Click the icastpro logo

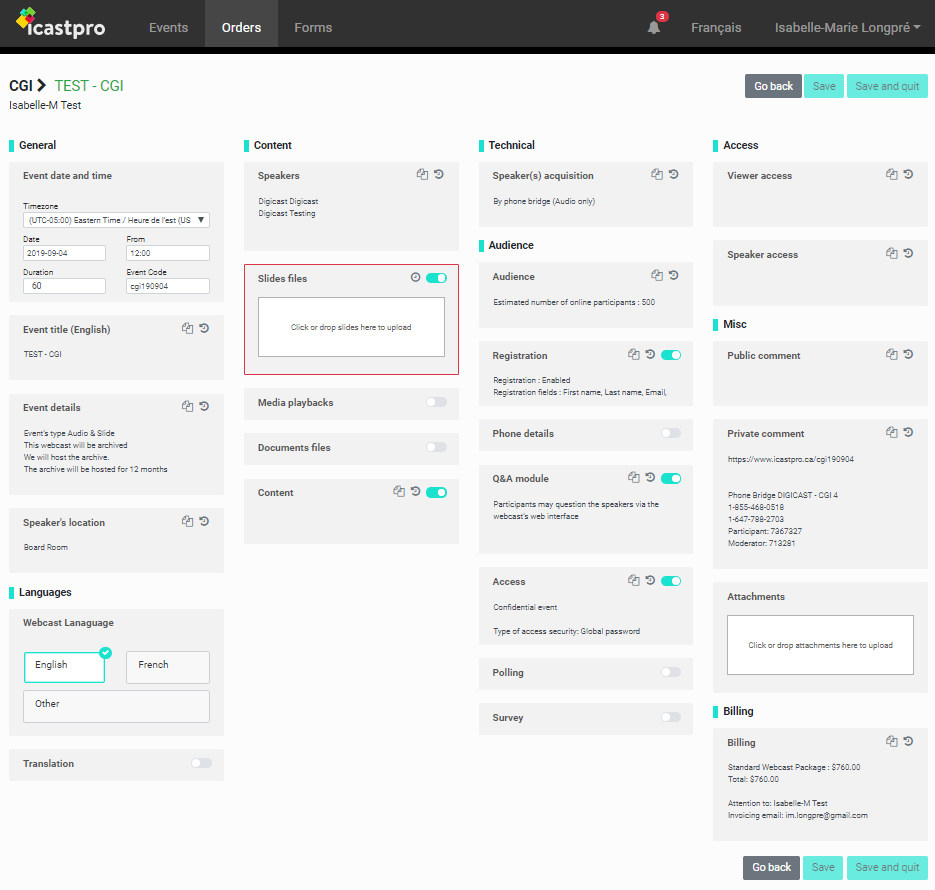point(61,26)
